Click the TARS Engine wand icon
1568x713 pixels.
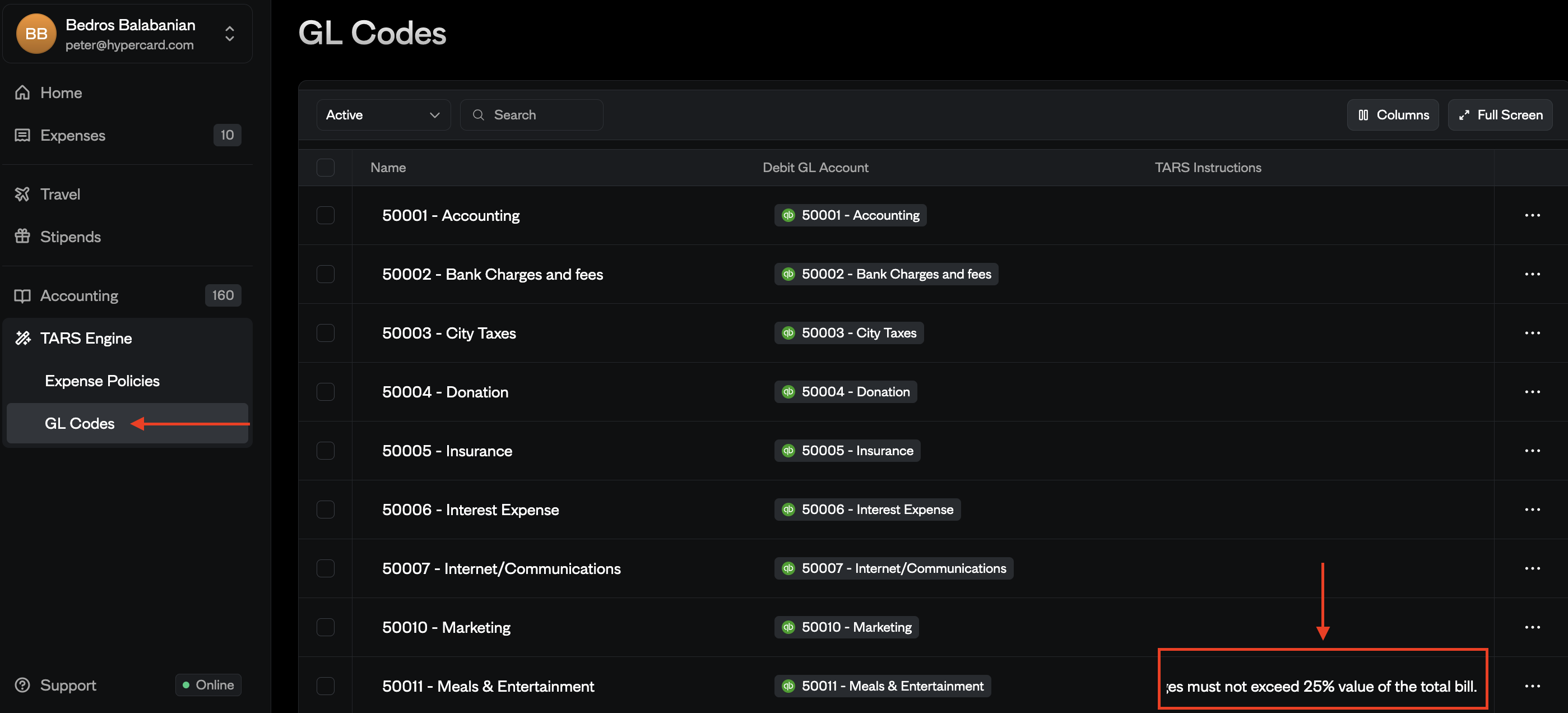tap(22, 338)
